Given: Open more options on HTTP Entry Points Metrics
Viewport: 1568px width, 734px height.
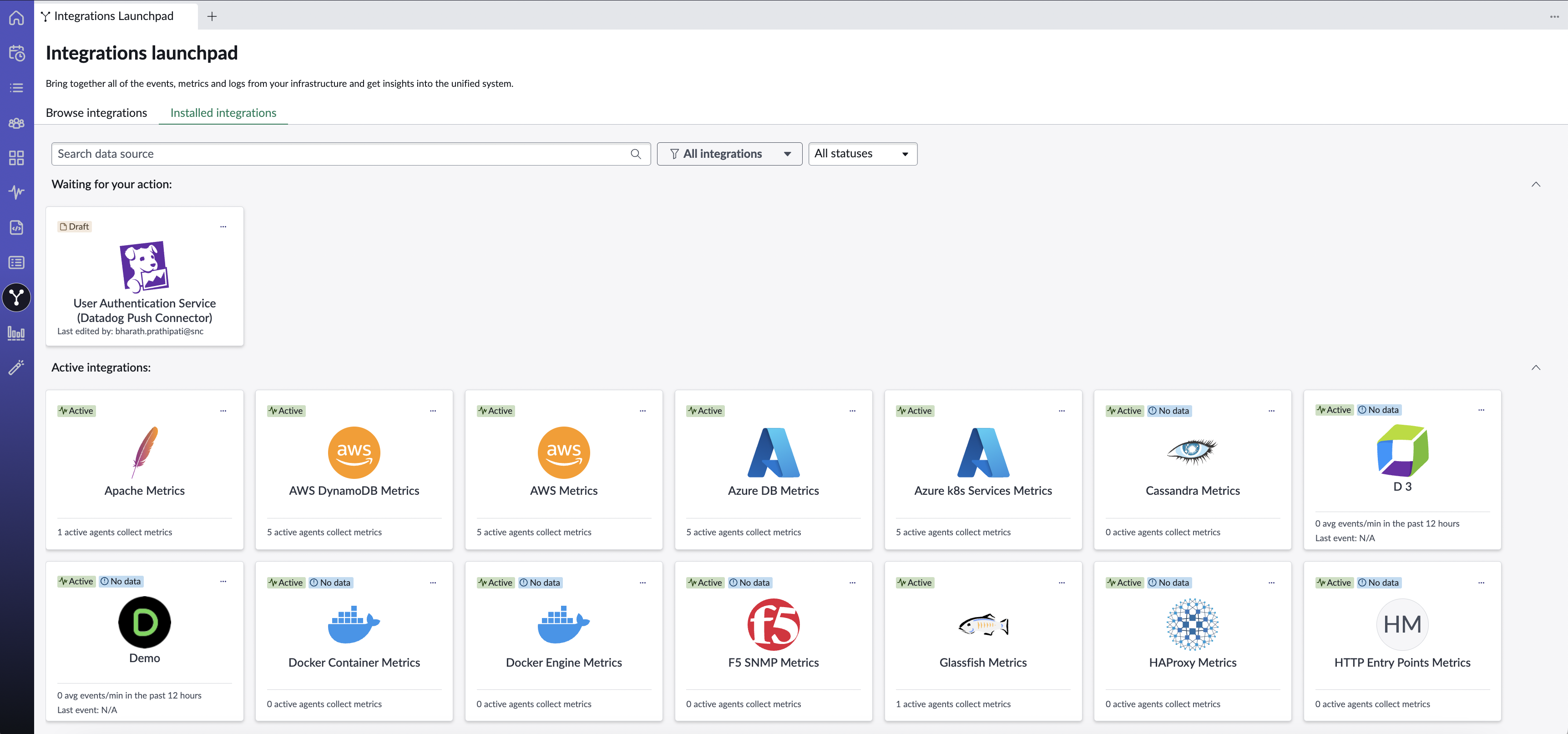Looking at the screenshot, I should coord(1481,583).
